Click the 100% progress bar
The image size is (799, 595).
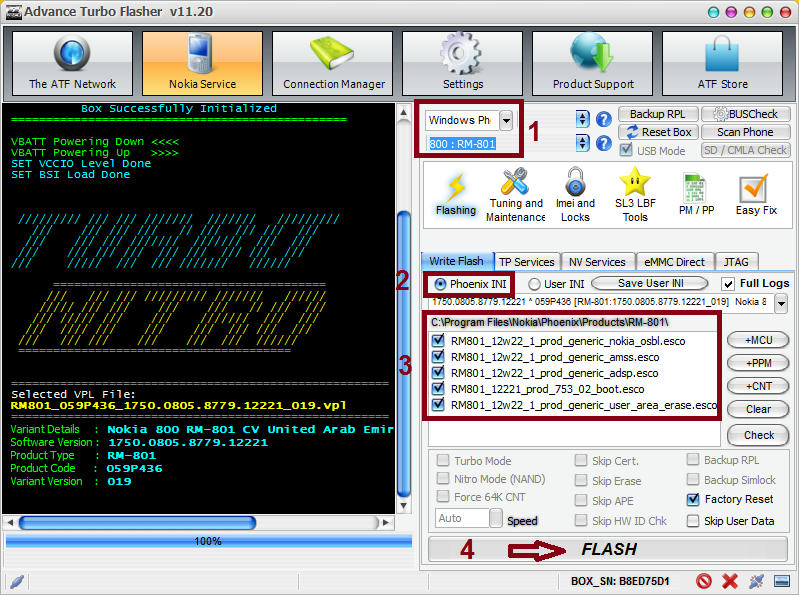point(209,542)
